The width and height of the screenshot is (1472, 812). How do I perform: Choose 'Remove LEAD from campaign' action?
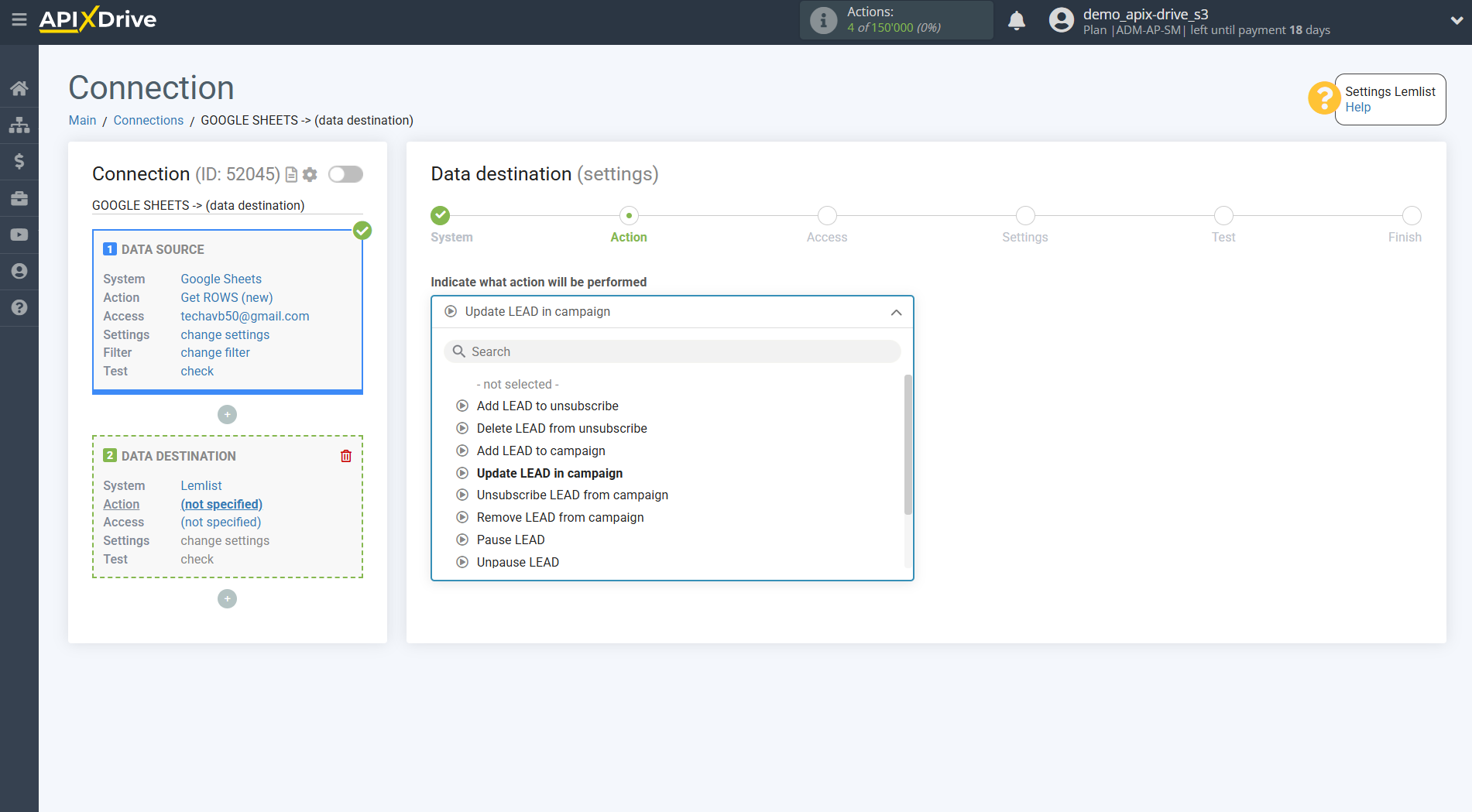[x=561, y=517]
